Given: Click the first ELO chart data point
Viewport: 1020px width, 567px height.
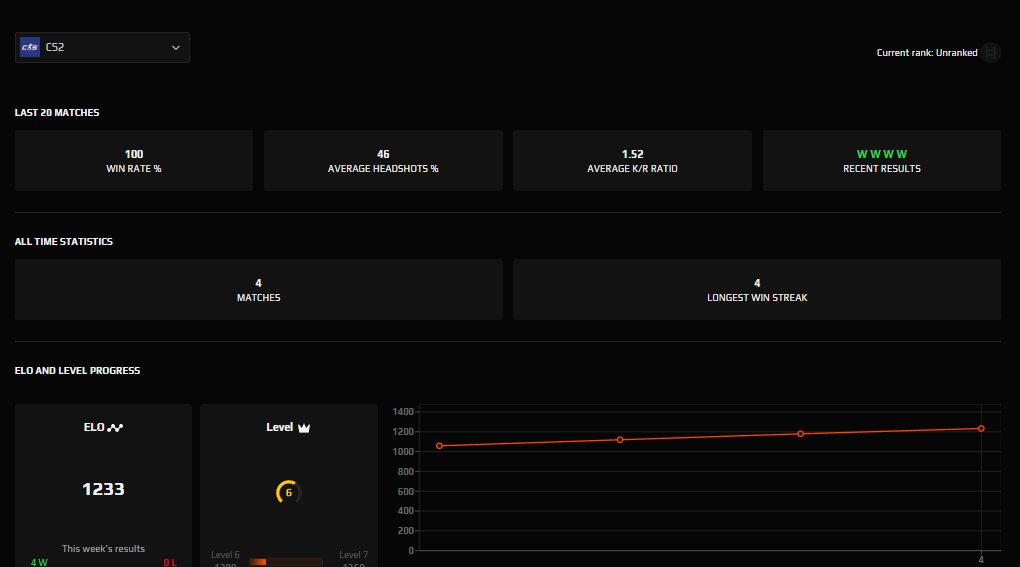Looking at the screenshot, I should tap(440, 446).
